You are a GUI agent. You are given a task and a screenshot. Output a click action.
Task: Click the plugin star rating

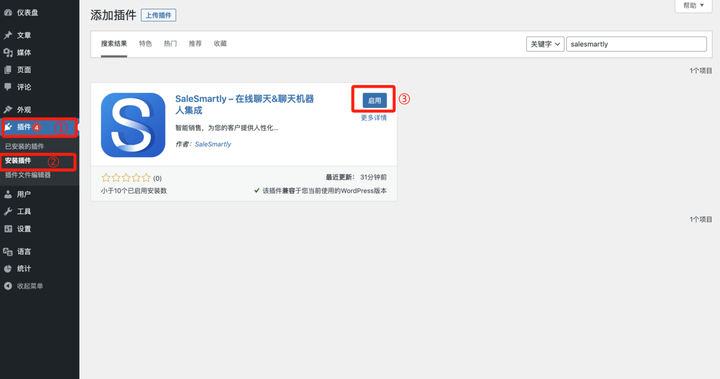(x=126, y=178)
